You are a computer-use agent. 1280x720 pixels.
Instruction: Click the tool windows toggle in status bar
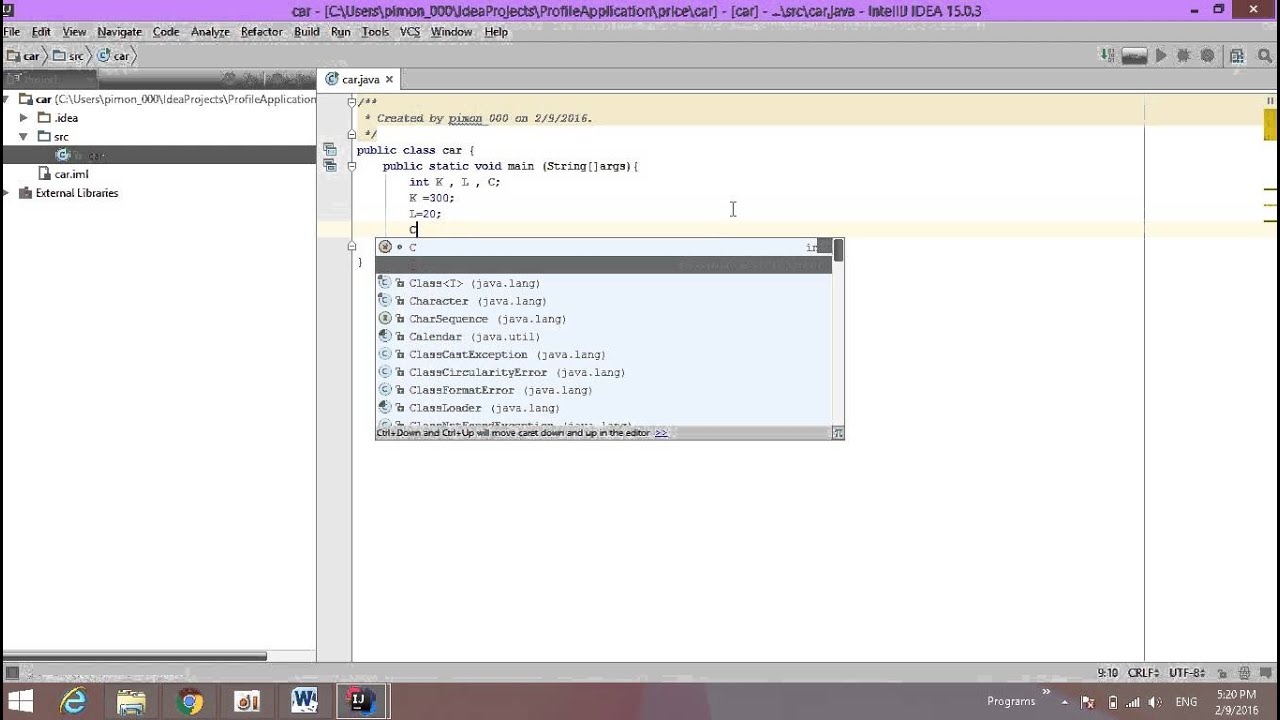click(11, 673)
